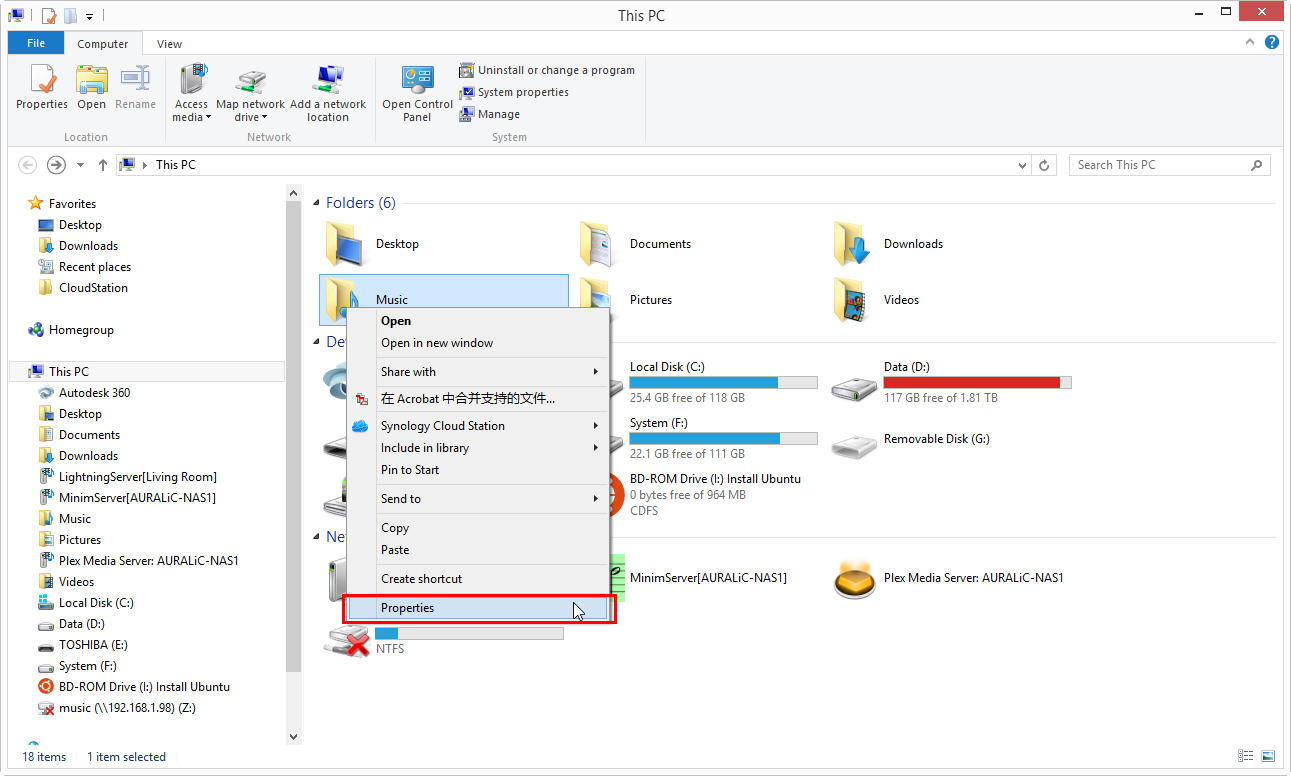Click the Back navigation arrow
This screenshot has height=776, width=1291.
[x=28, y=165]
